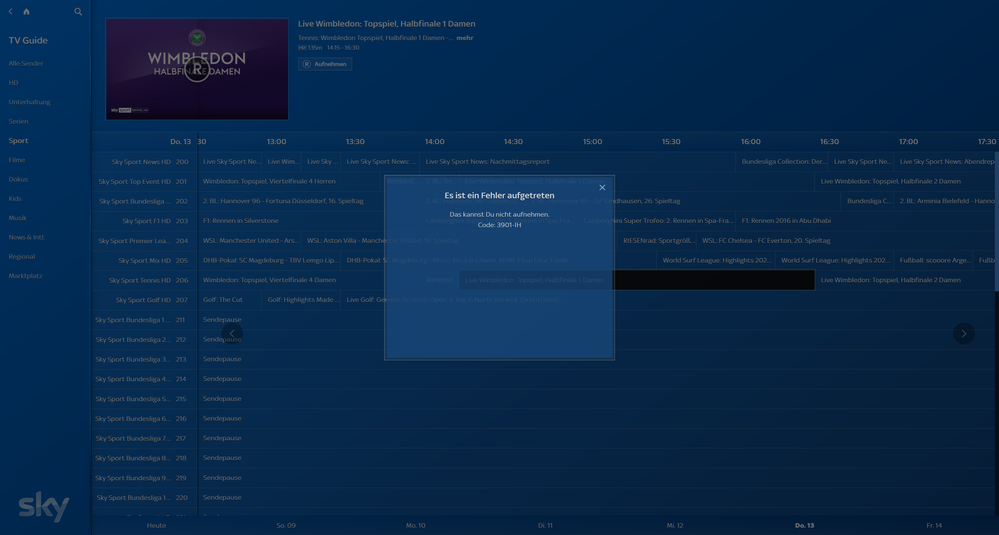This screenshot has height=535, width=999.
Task: Open 'Fußball: scooore Arge...' program
Action: [933, 260]
